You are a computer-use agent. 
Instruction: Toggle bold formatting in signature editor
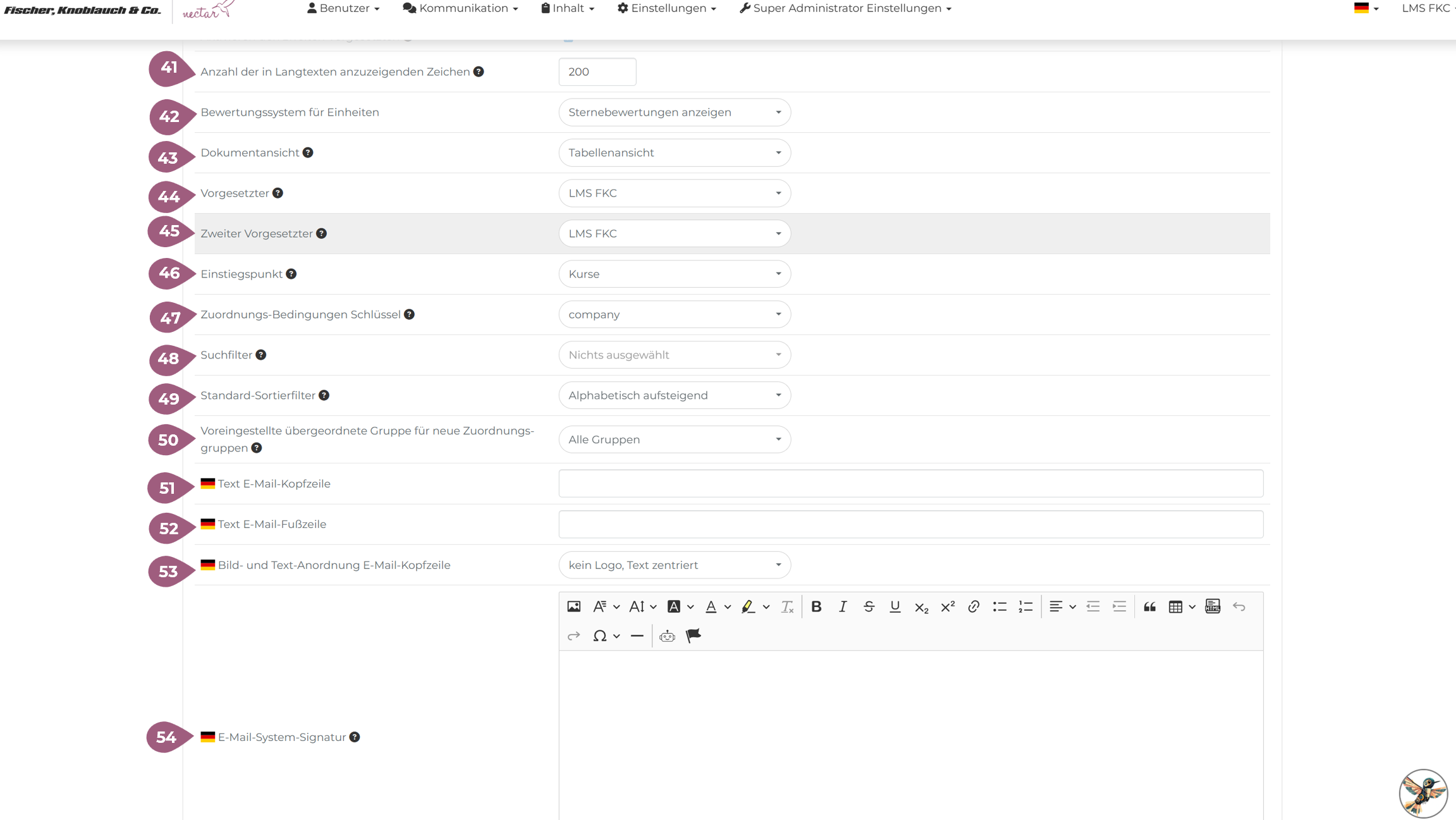coord(816,606)
